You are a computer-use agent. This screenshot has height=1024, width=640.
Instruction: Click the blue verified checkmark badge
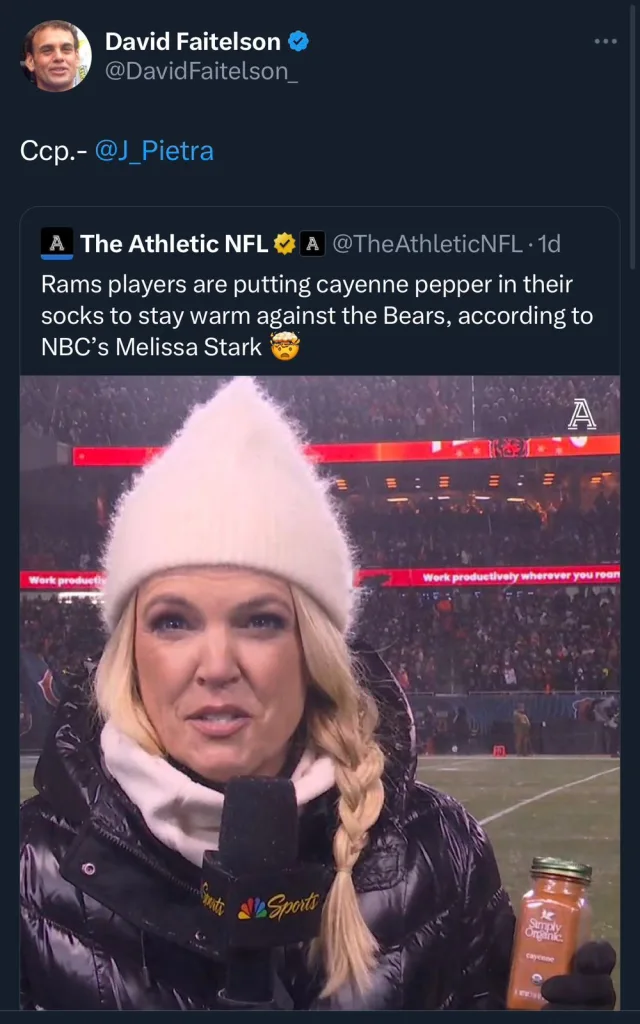coord(299,41)
